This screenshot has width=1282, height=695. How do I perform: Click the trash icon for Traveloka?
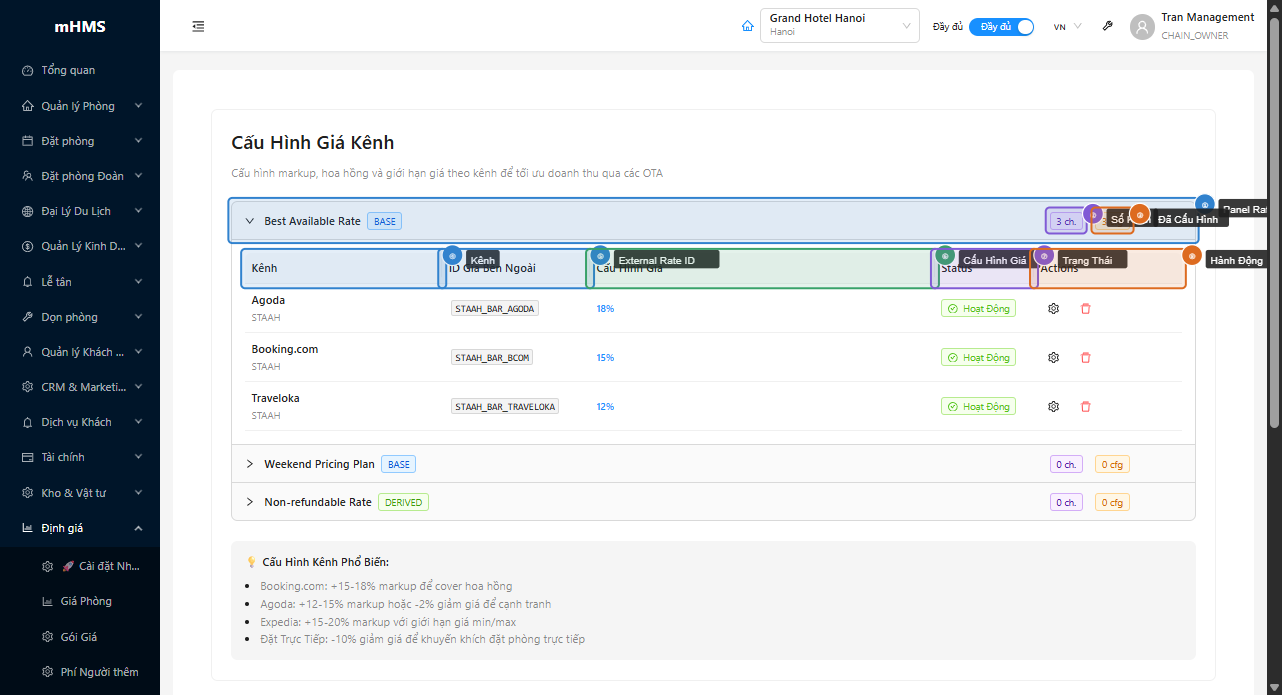(1086, 407)
